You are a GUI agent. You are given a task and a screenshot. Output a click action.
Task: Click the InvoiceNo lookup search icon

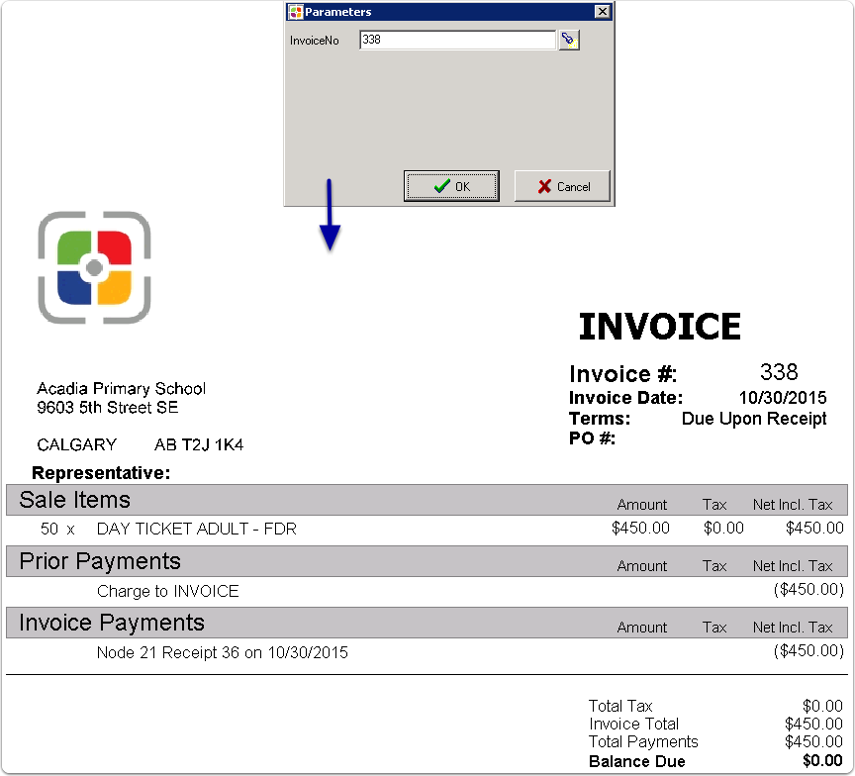(569, 40)
